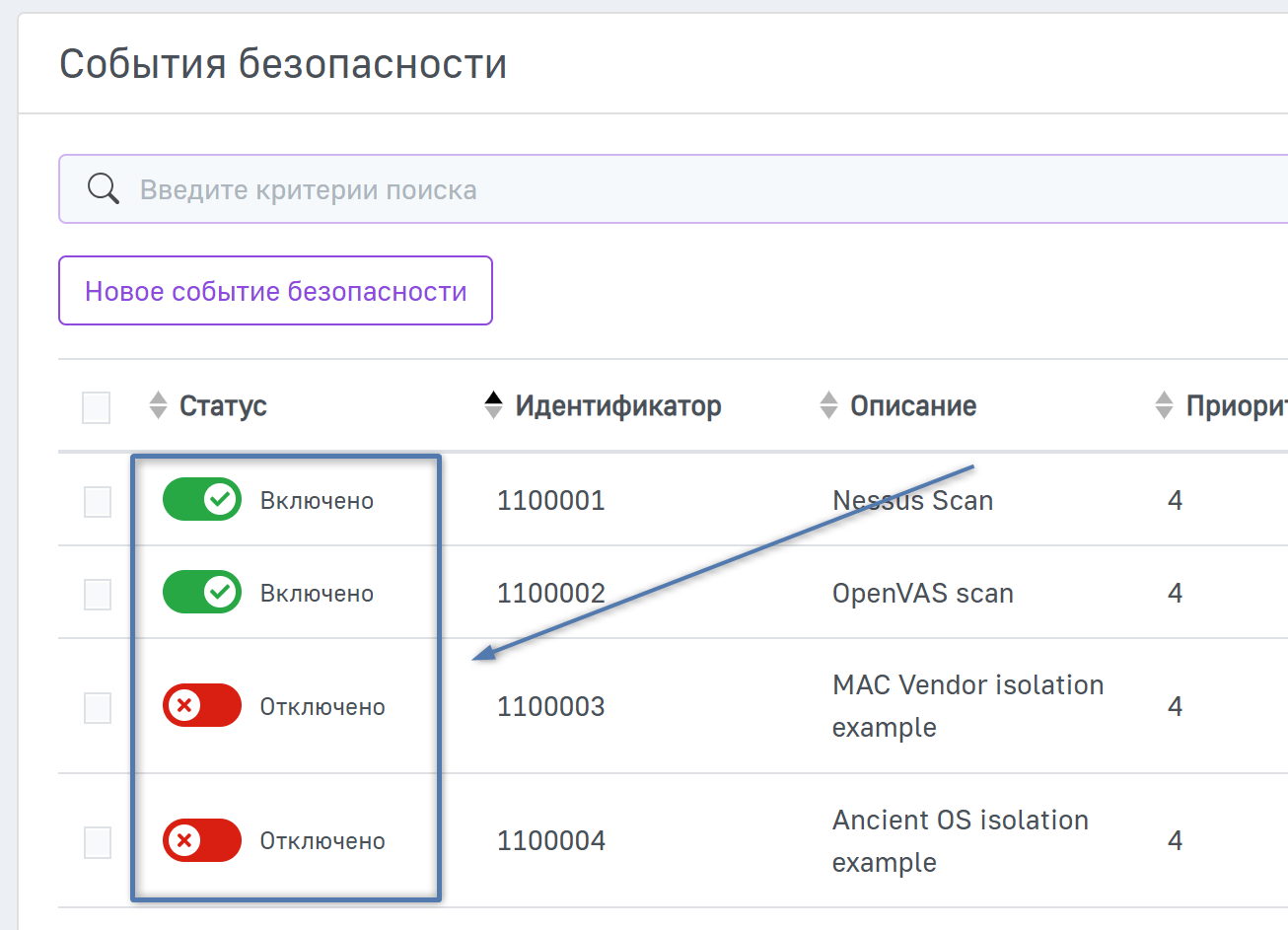Select checkbox for event 1100004
Viewport: 1288px width, 930px height.
pos(98,842)
